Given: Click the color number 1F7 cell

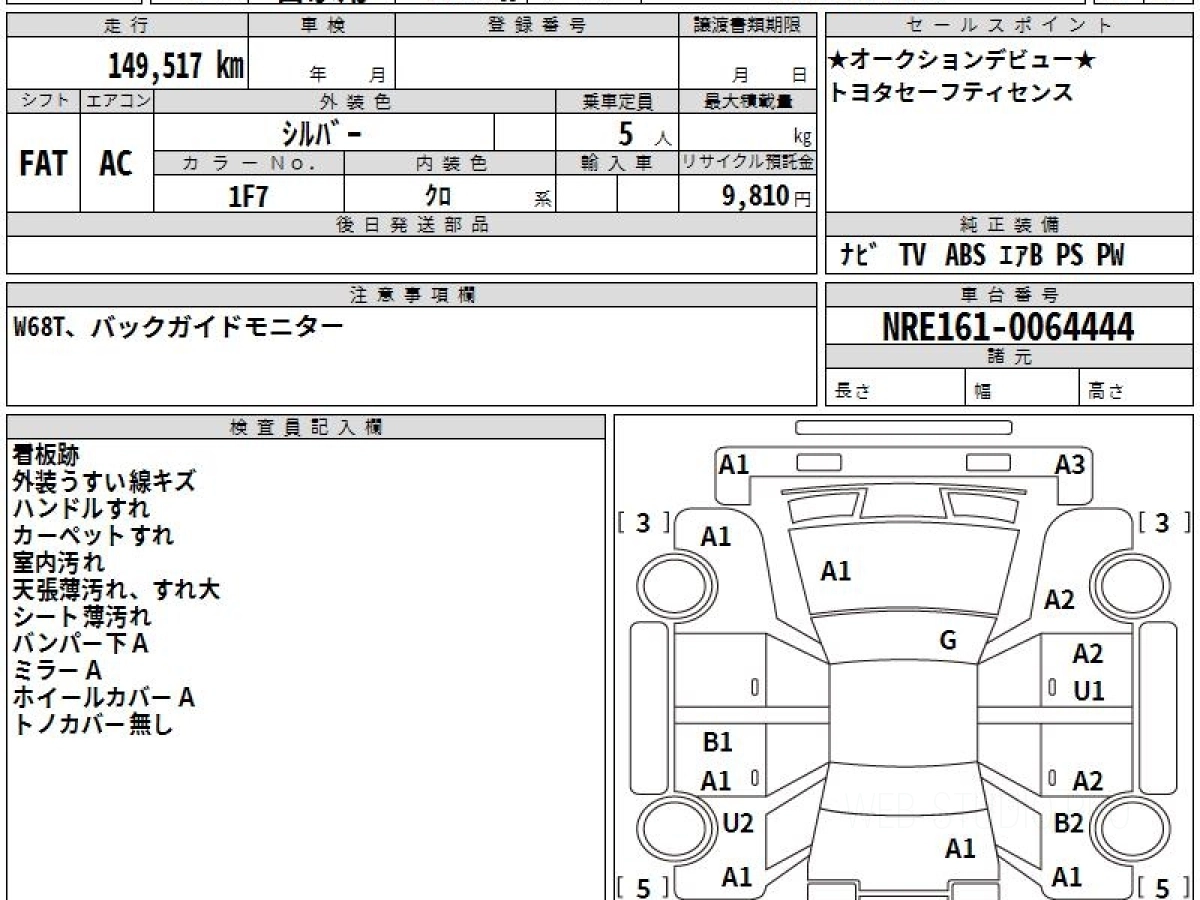Looking at the screenshot, I should pyautogui.click(x=249, y=196).
